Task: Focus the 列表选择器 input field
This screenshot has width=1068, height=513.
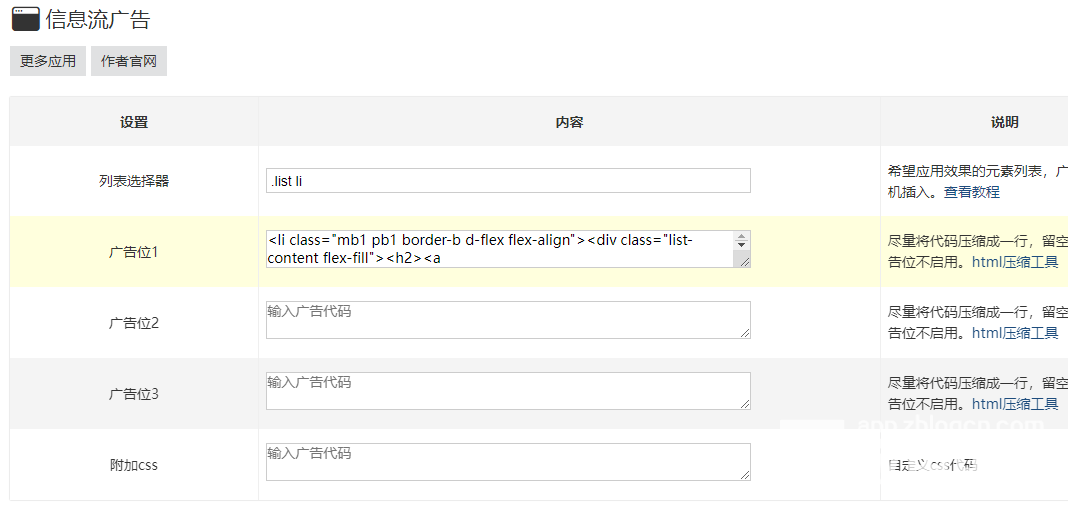Action: tap(508, 181)
